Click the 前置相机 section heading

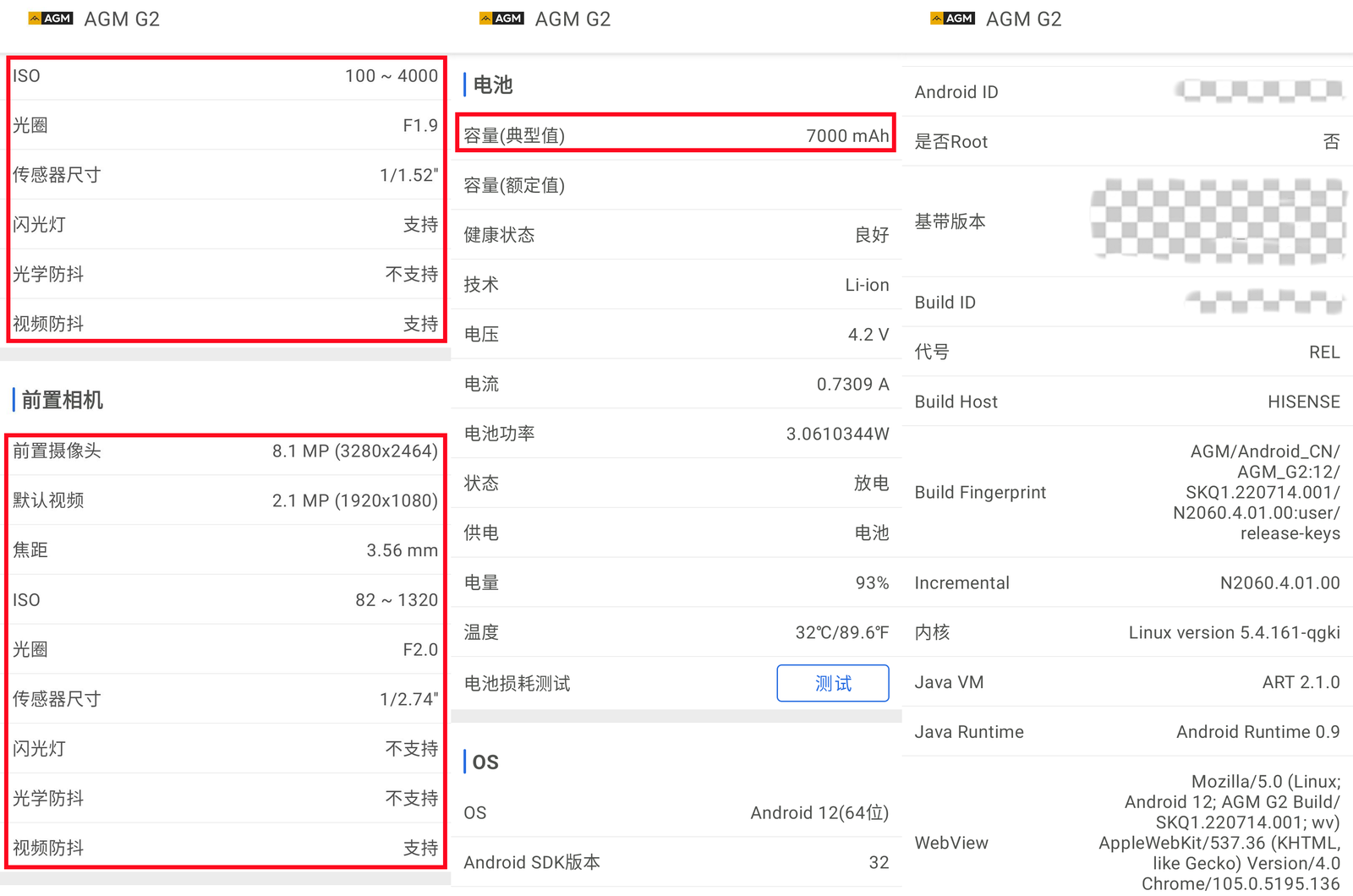(x=62, y=400)
